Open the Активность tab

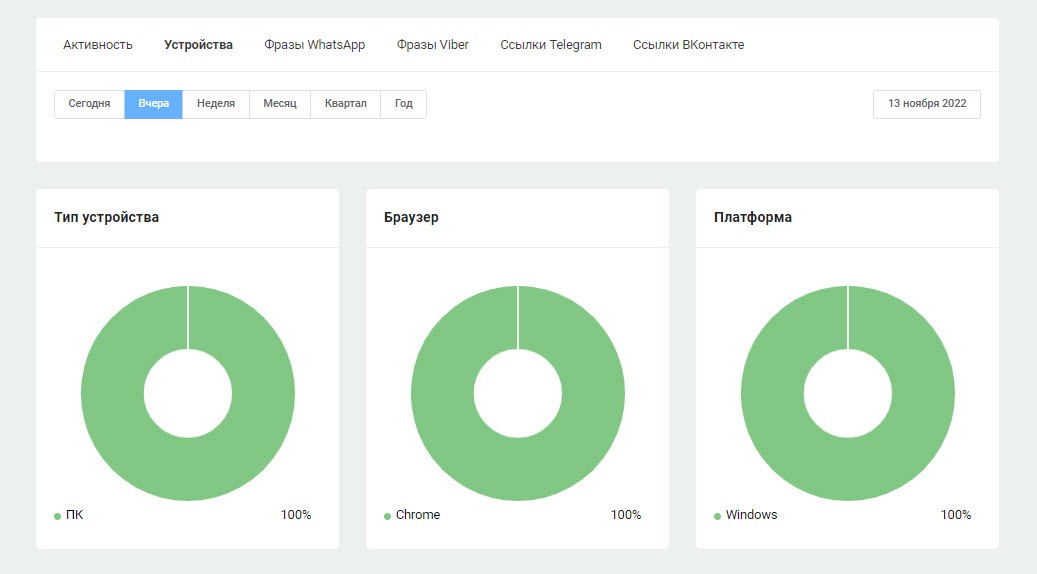[98, 45]
